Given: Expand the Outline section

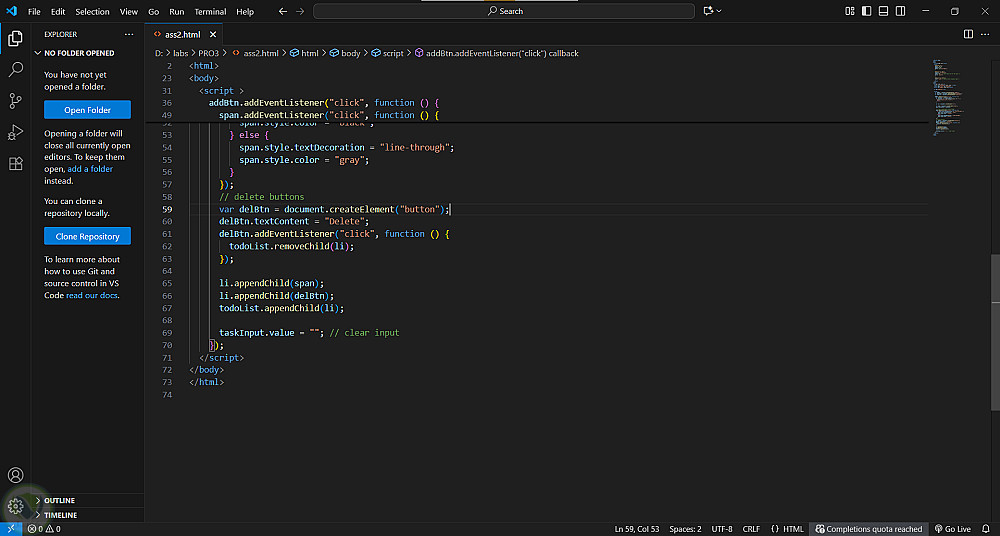Looking at the screenshot, I should (59, 500).
